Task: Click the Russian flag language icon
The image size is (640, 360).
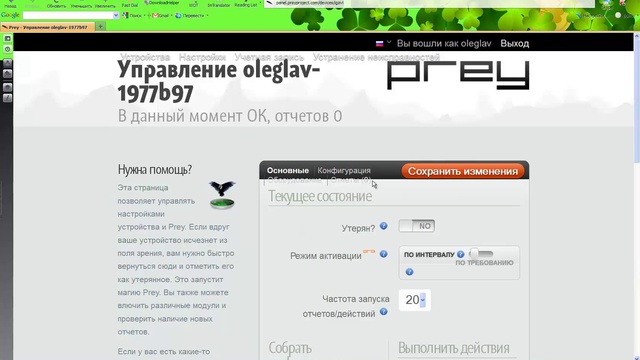Action: coord(379,43)
